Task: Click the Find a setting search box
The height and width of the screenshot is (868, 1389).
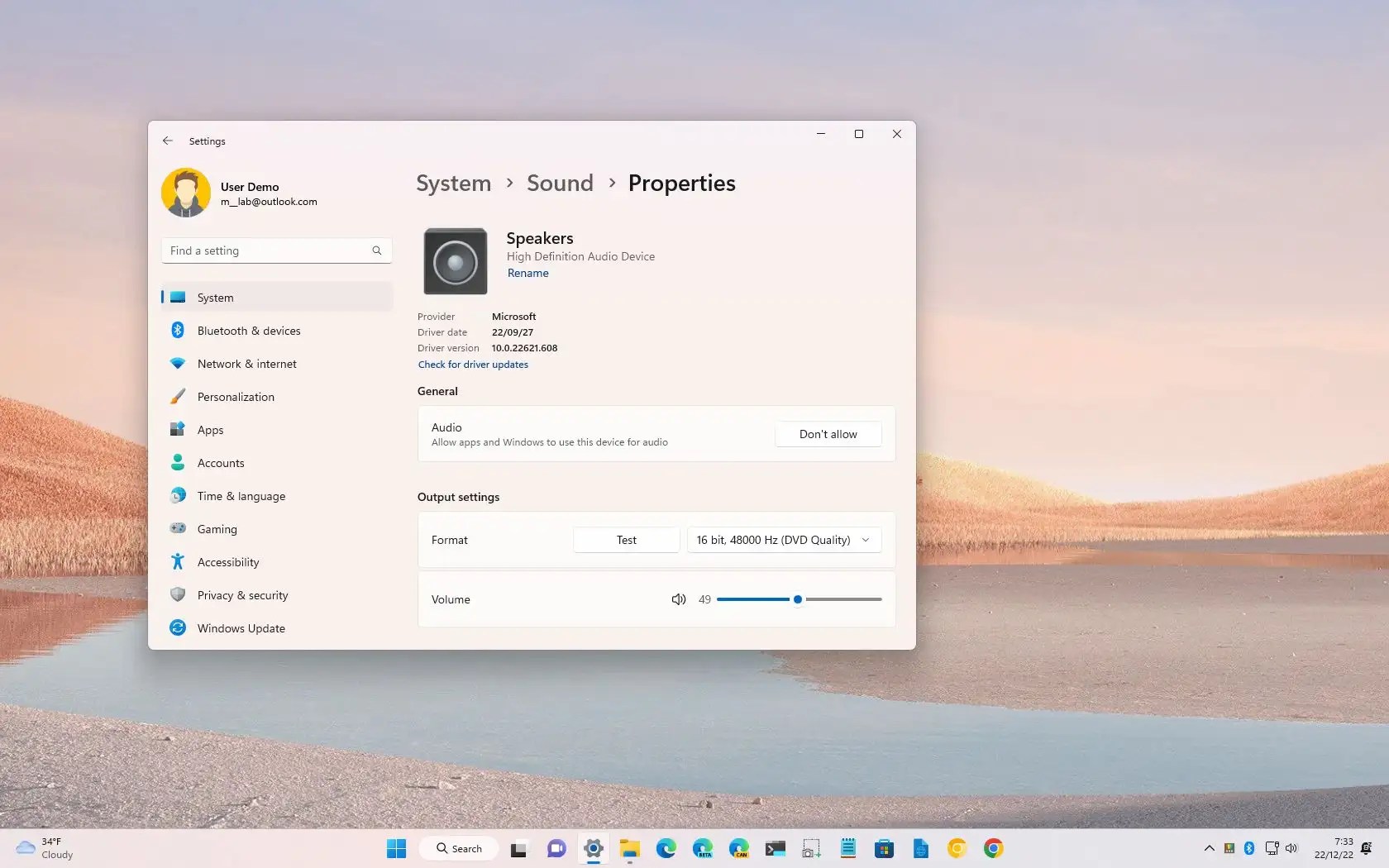Action: tap(275, 250)
